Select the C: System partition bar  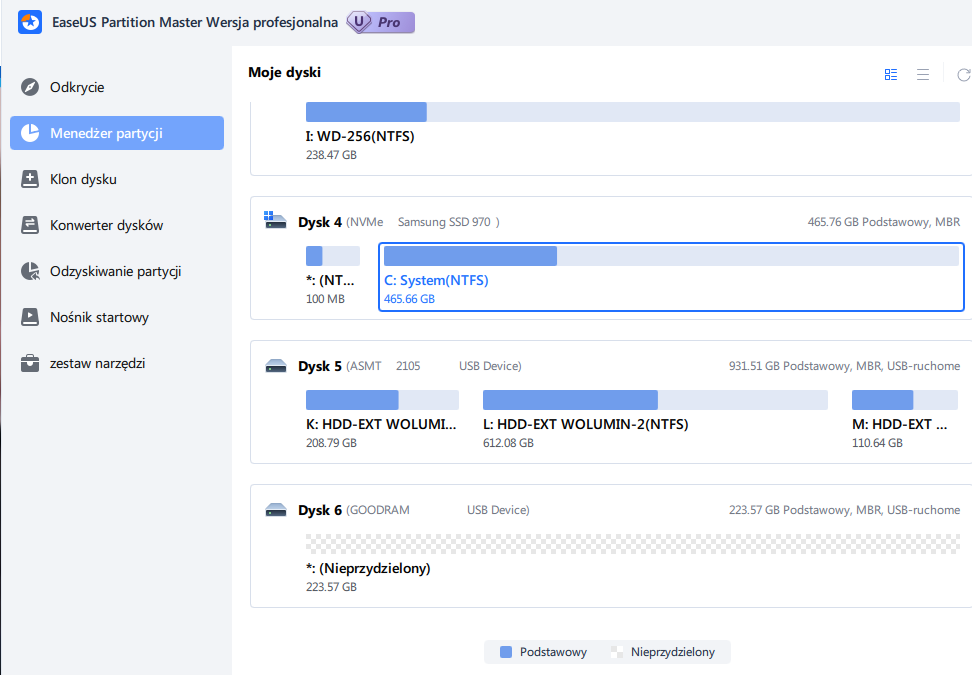671,256
